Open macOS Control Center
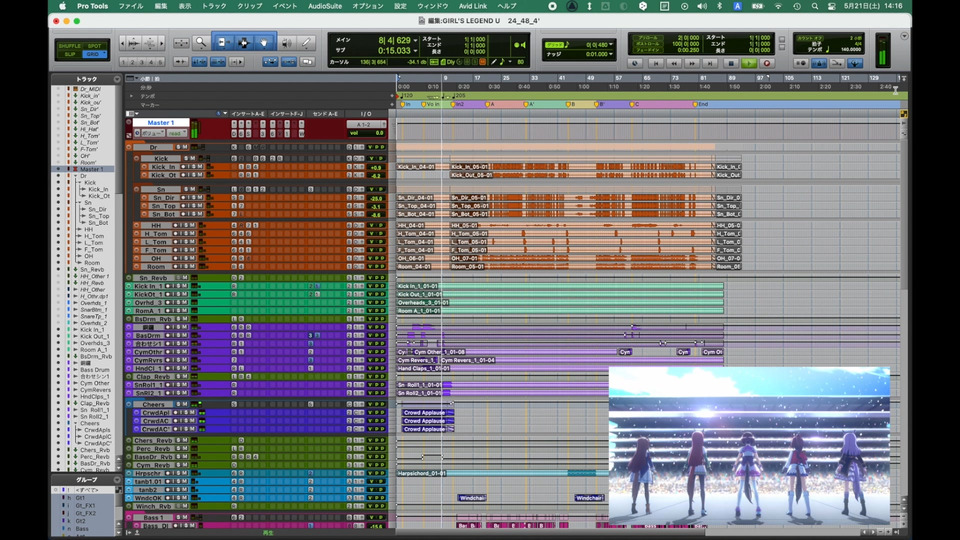The width and height of the screenshot is (960, 540). [831, 6]
